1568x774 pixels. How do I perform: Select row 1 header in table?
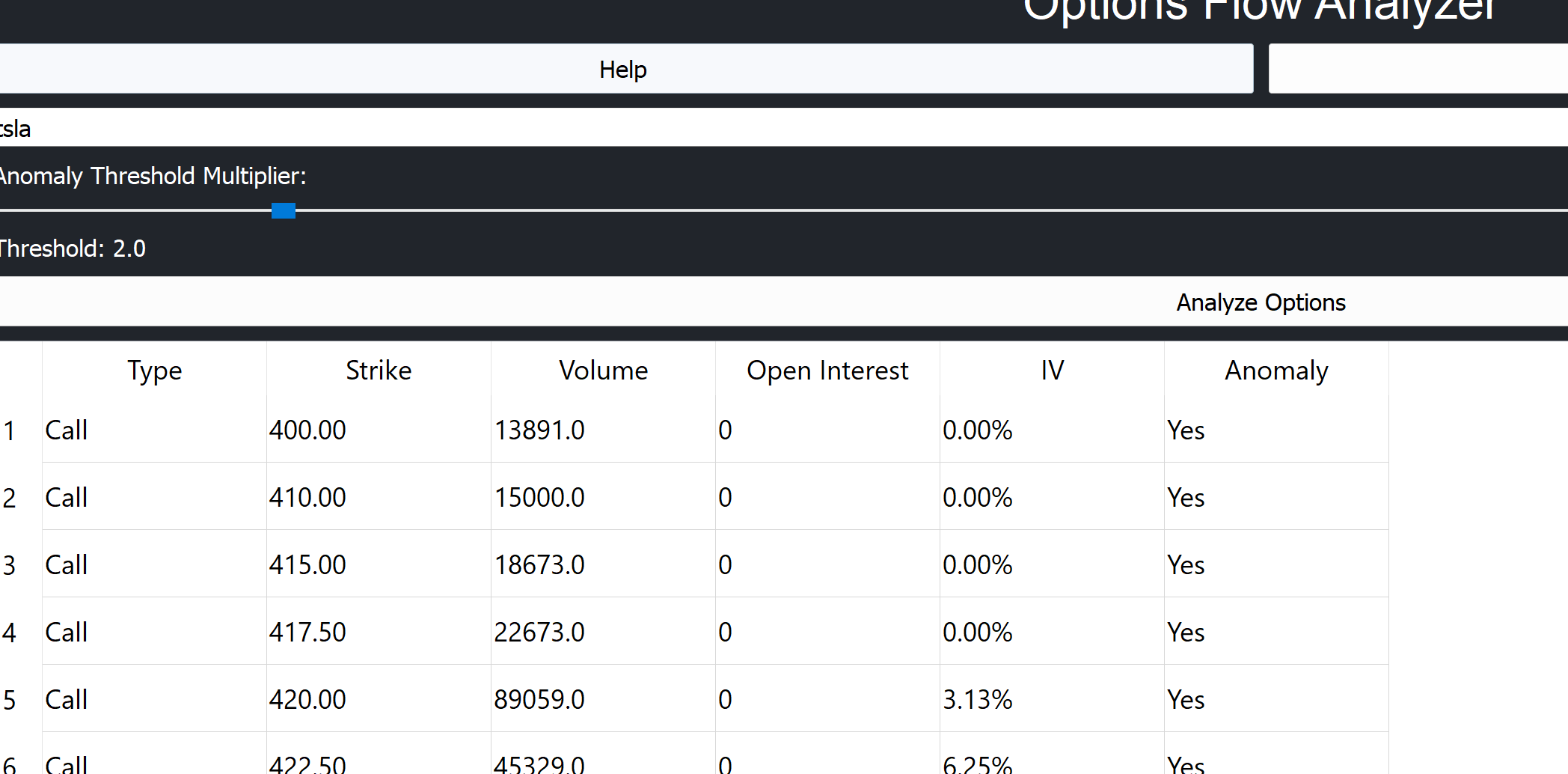tap(10, 430)
